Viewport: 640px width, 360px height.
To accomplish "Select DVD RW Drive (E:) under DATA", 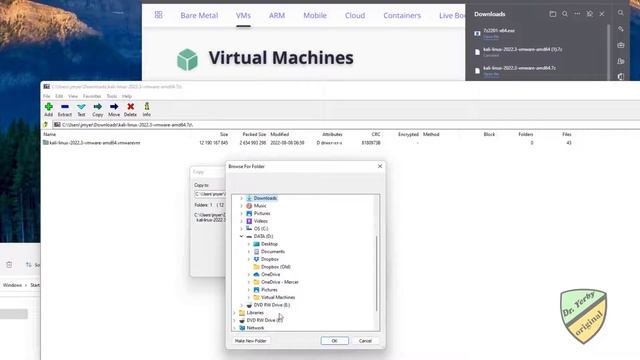I will pos(271,305).
